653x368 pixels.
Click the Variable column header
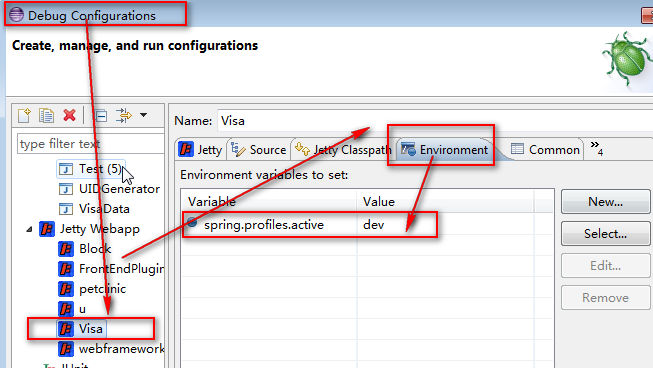(x=269, y=201)
